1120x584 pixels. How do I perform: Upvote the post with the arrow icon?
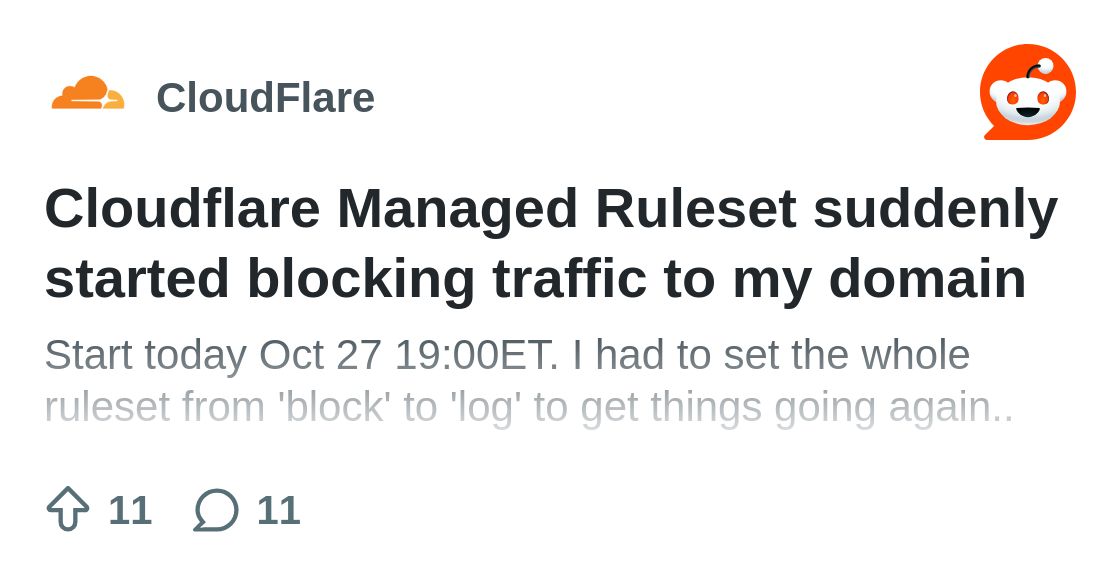pyautogui.click(x=68, y=509)
